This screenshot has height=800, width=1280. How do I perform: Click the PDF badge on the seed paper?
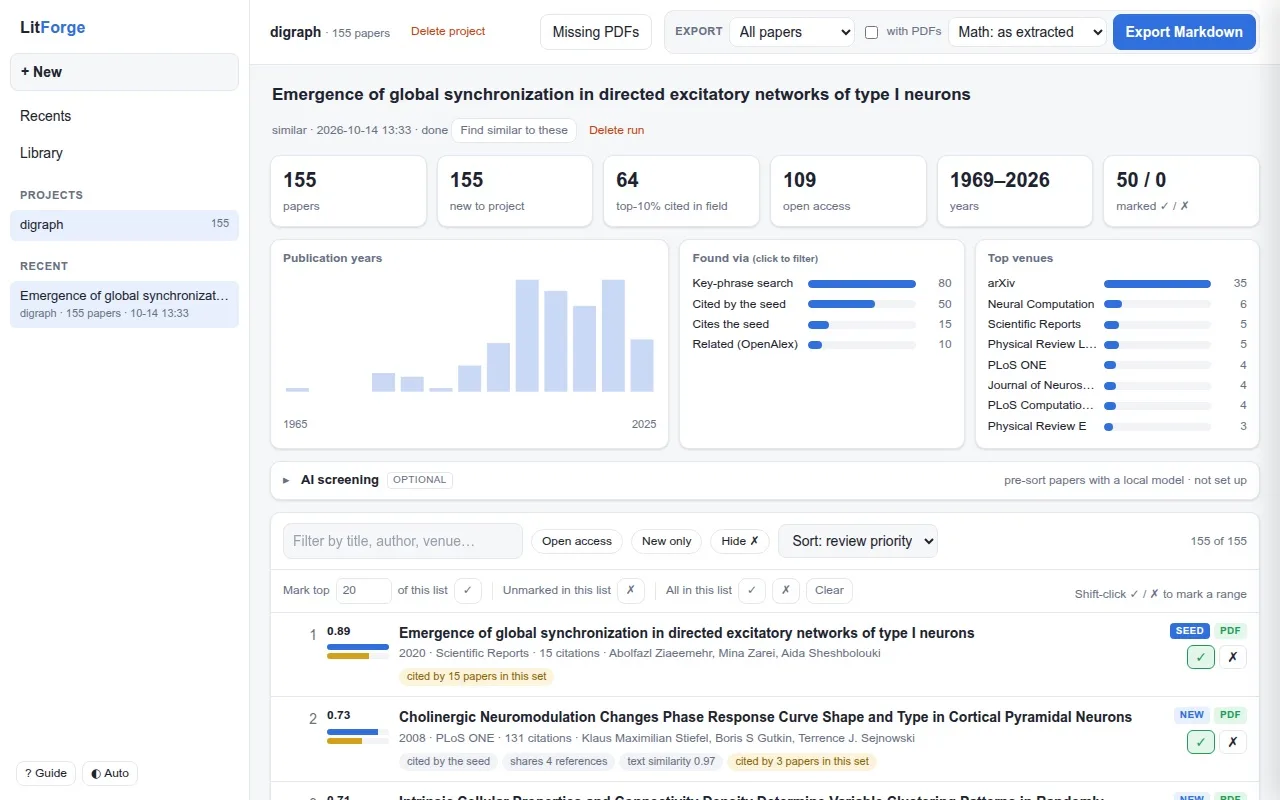pyautogui.click(x=1231, y=631)
